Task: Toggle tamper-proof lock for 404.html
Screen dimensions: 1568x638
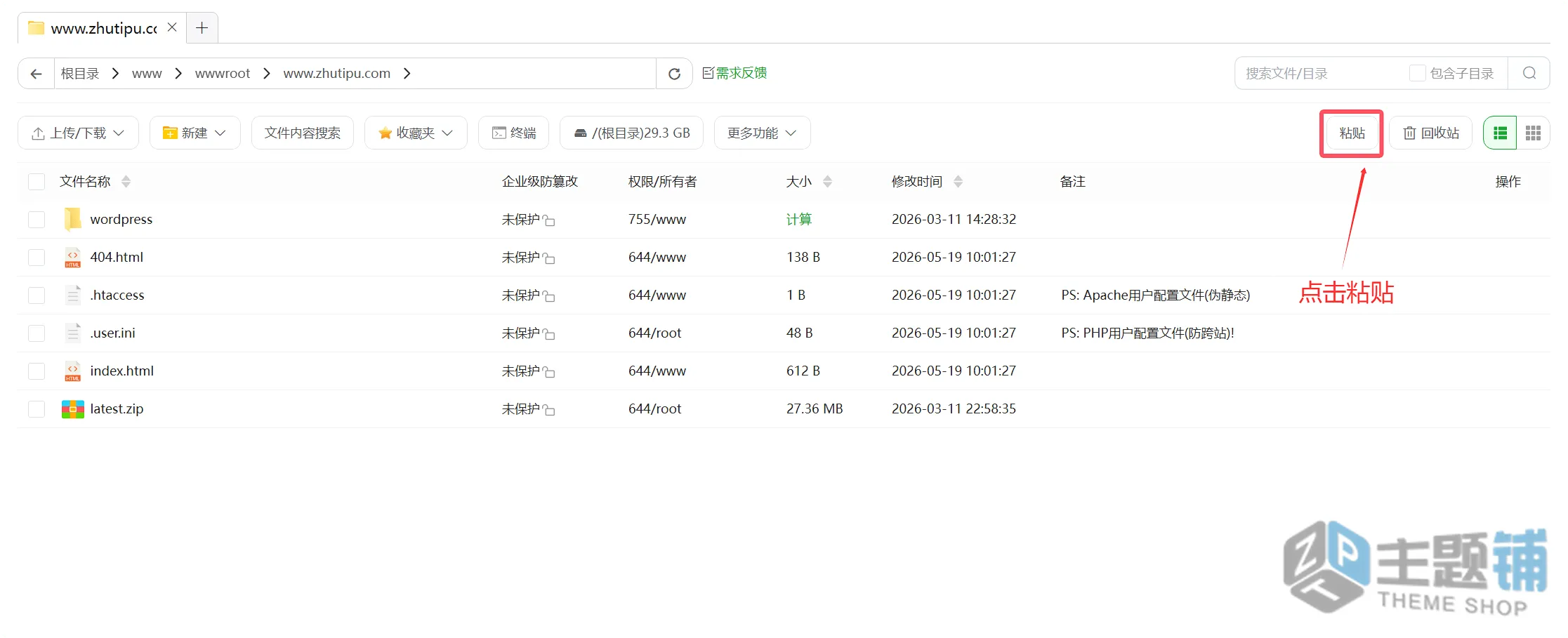Action: (549, 258)
